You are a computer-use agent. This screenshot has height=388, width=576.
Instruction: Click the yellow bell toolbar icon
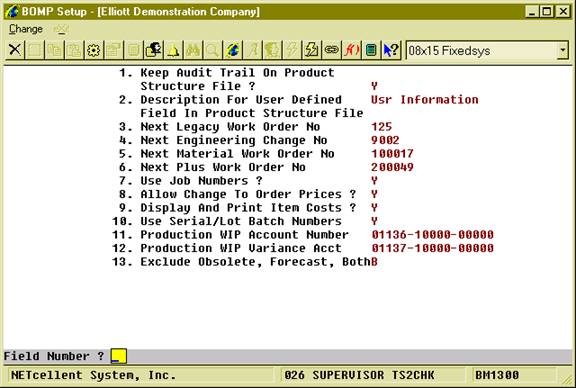point(173,50)
